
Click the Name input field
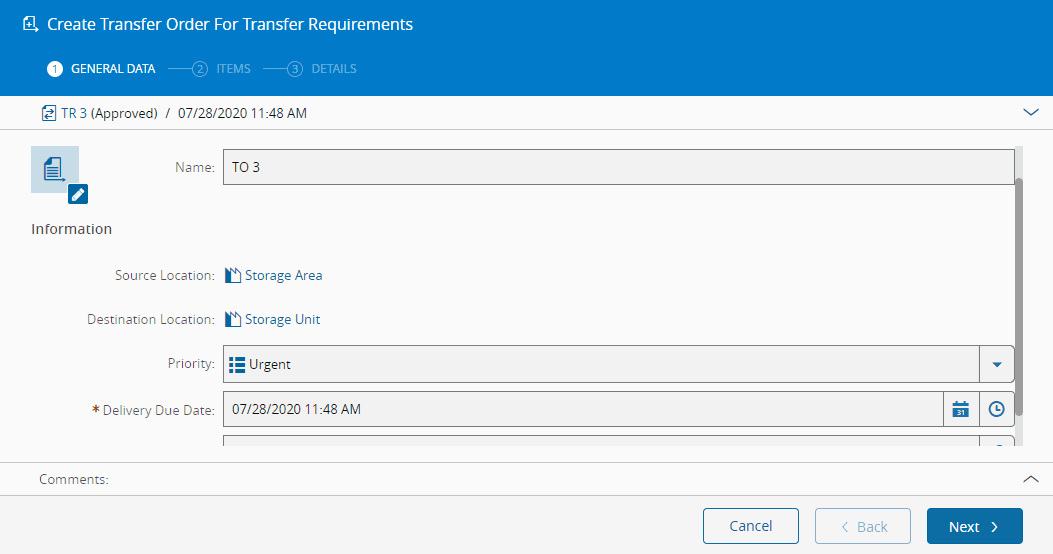(x=618, y=168)
